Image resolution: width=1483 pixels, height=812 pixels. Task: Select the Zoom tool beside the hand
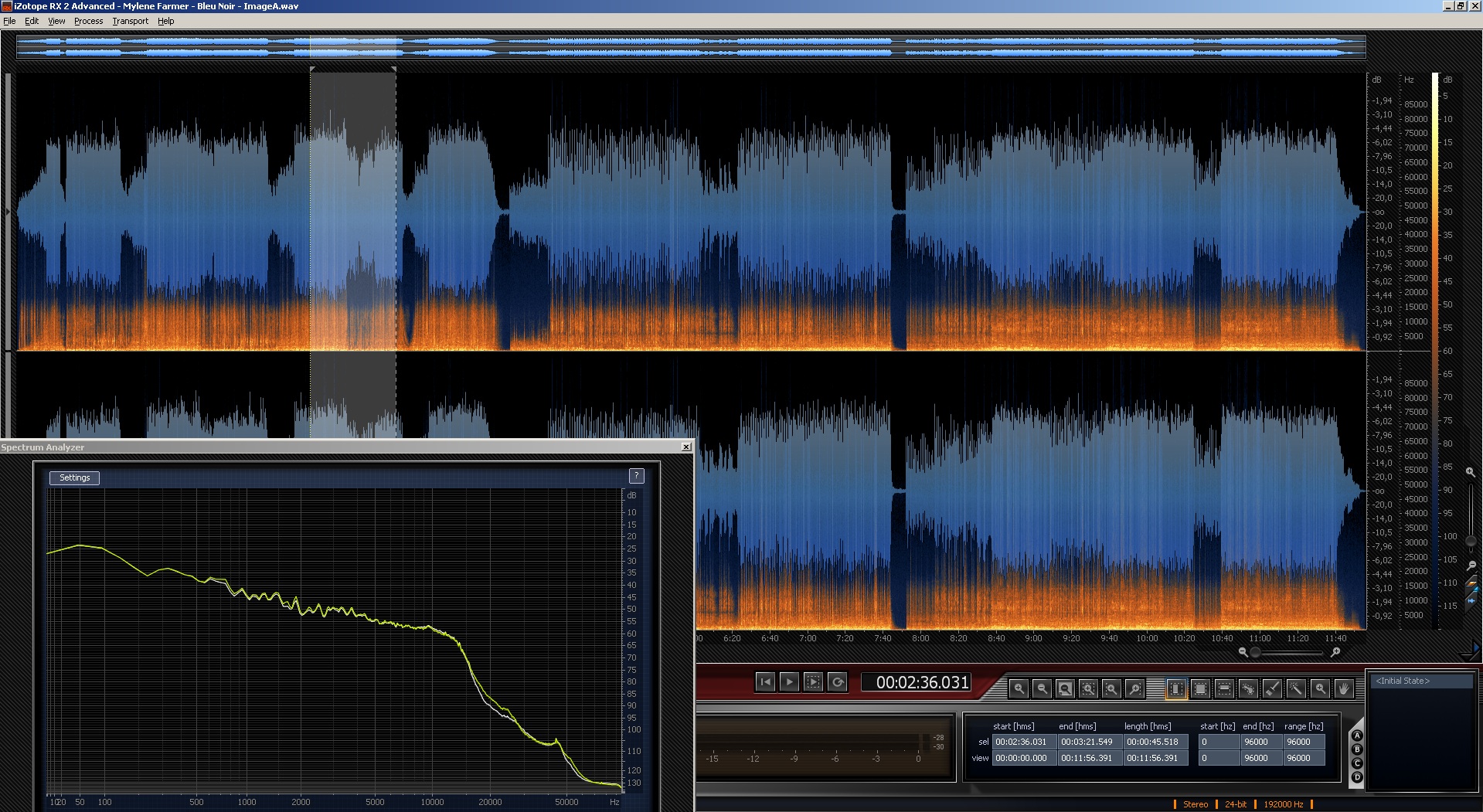pyautogui.click(x=1320, y=688)
